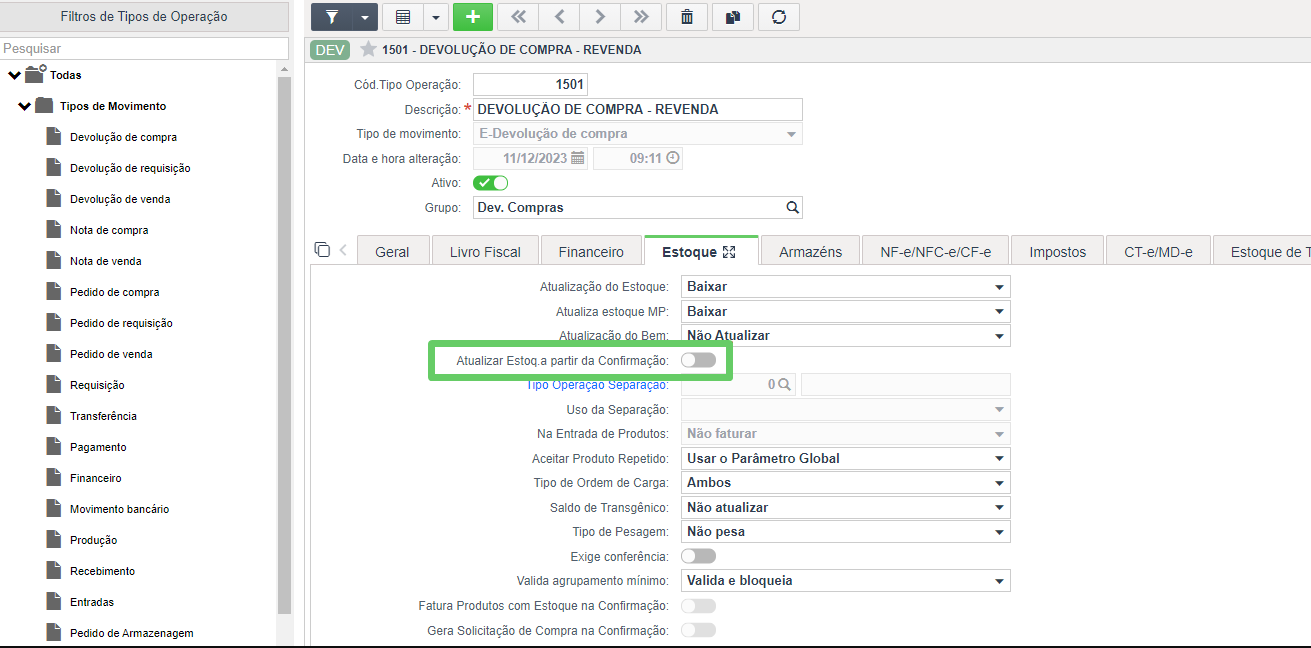
Task: Select Produção tree item
Action: (93, 540)
